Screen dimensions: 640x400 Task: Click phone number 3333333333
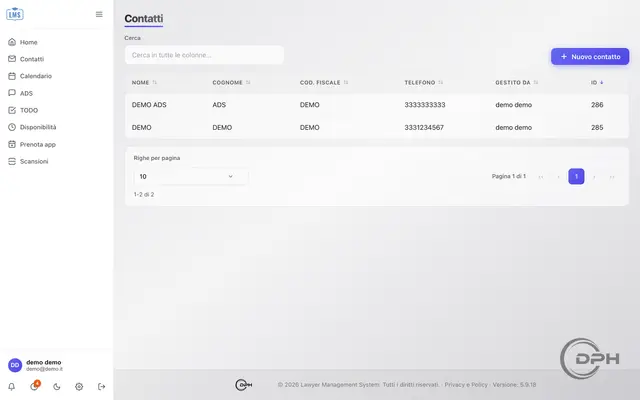pyautogui.click(x=425, y=105)
